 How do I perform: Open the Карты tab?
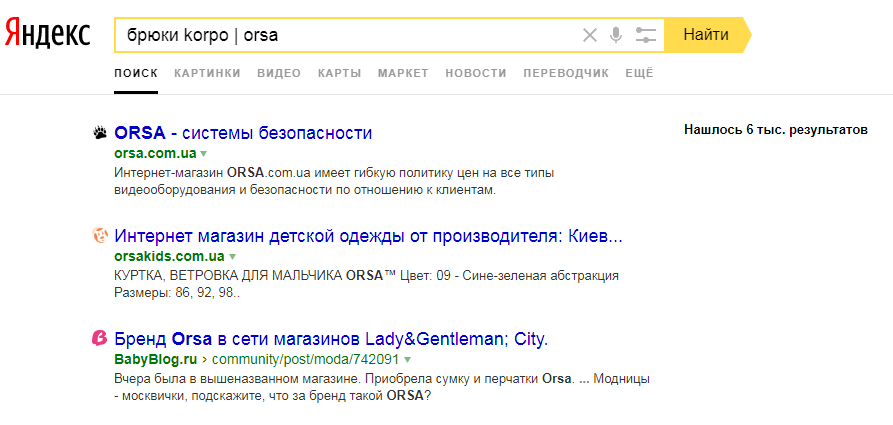tap(339, 73)
